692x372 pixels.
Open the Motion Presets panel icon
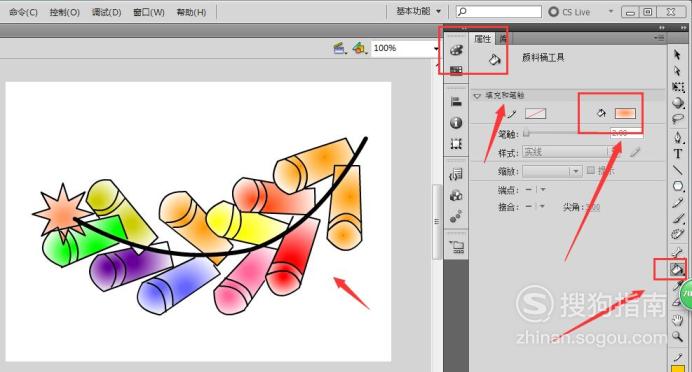(456, 216)
